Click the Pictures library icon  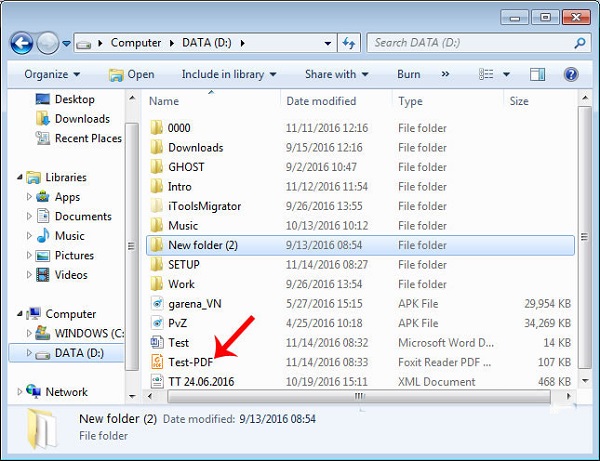coord(42,256)
